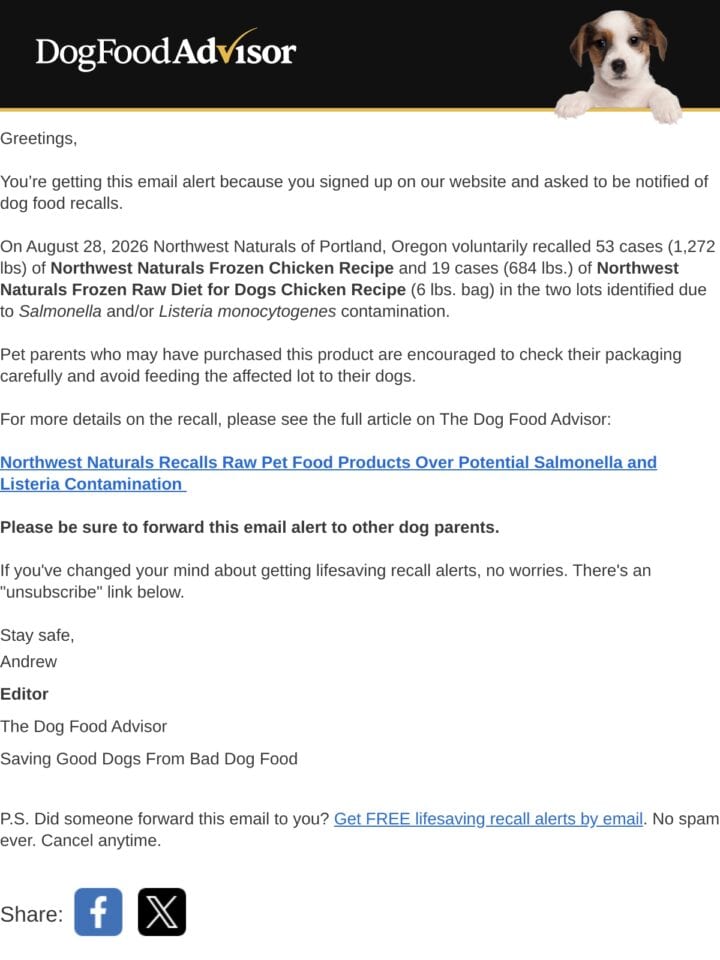Click the bold Editor title

(x=24, y=694)
